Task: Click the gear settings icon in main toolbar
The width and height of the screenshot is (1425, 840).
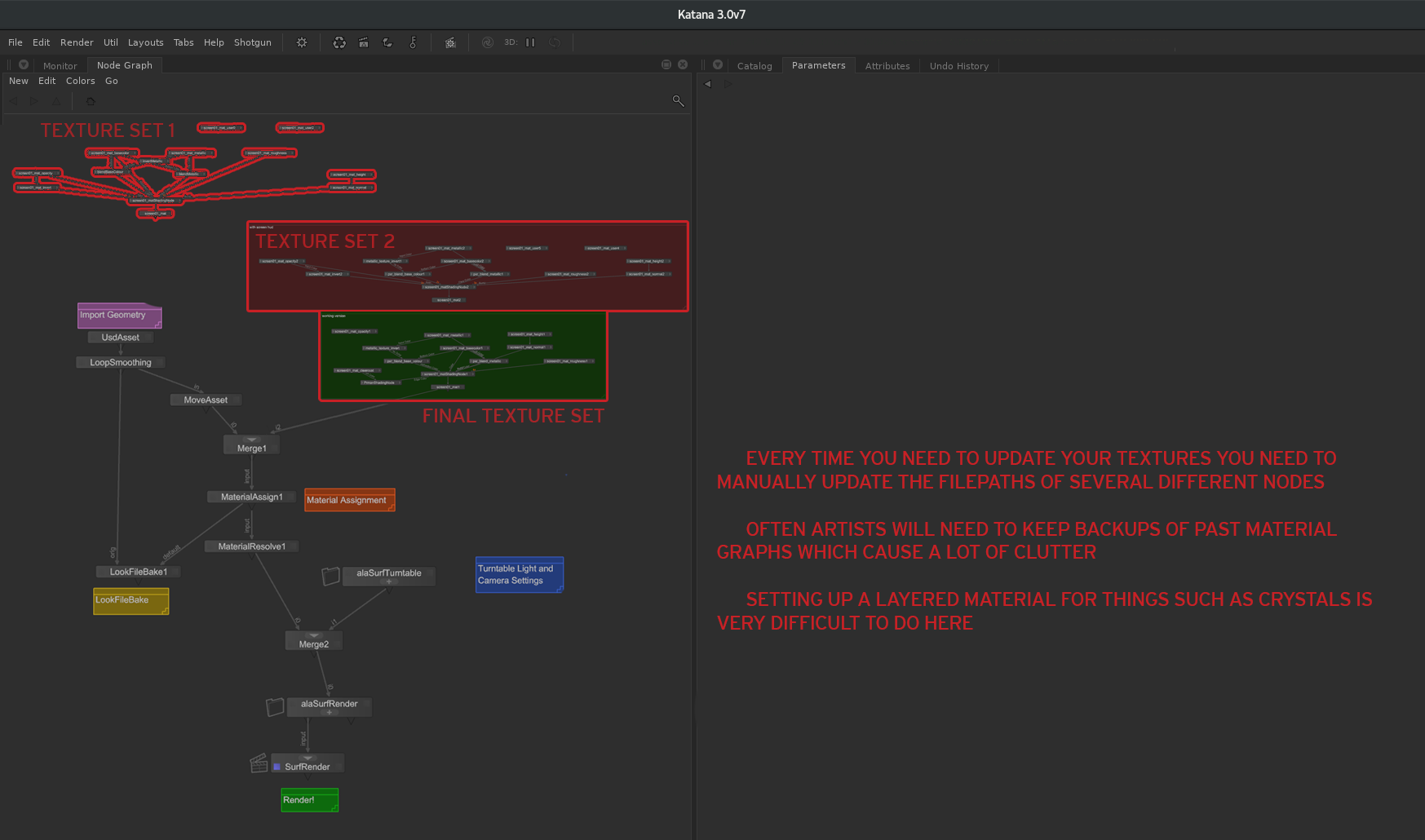Action: (302, 42)
